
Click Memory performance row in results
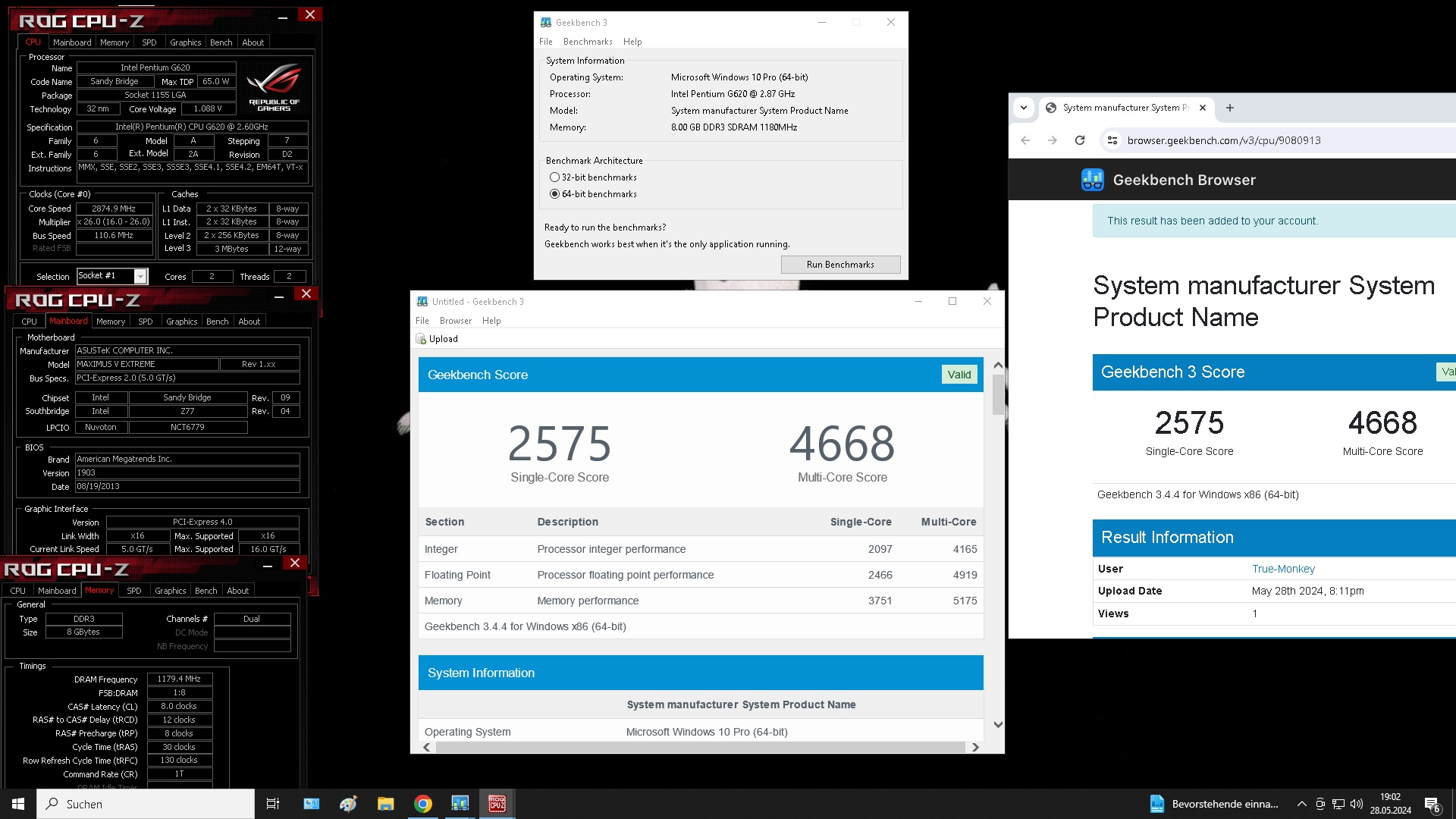click(701, 601)
